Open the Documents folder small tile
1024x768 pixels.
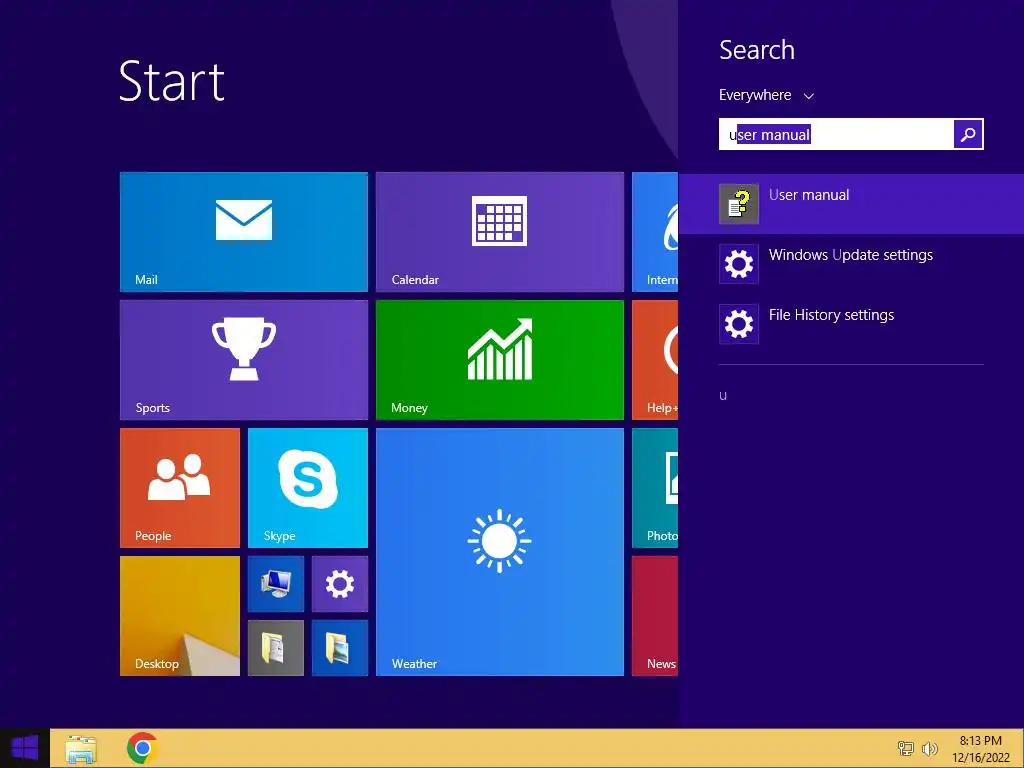coord(276,648)
